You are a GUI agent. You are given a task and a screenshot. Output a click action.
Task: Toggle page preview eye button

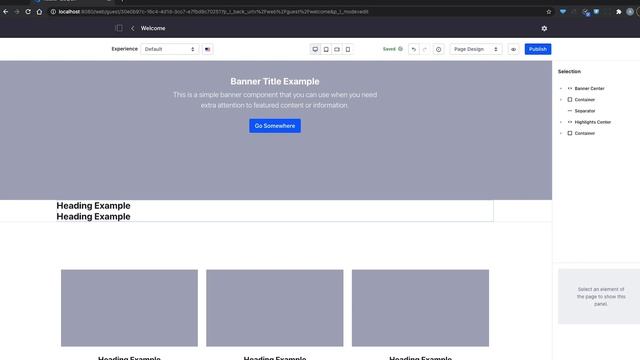pyautogui.click(x=513, y=49)
